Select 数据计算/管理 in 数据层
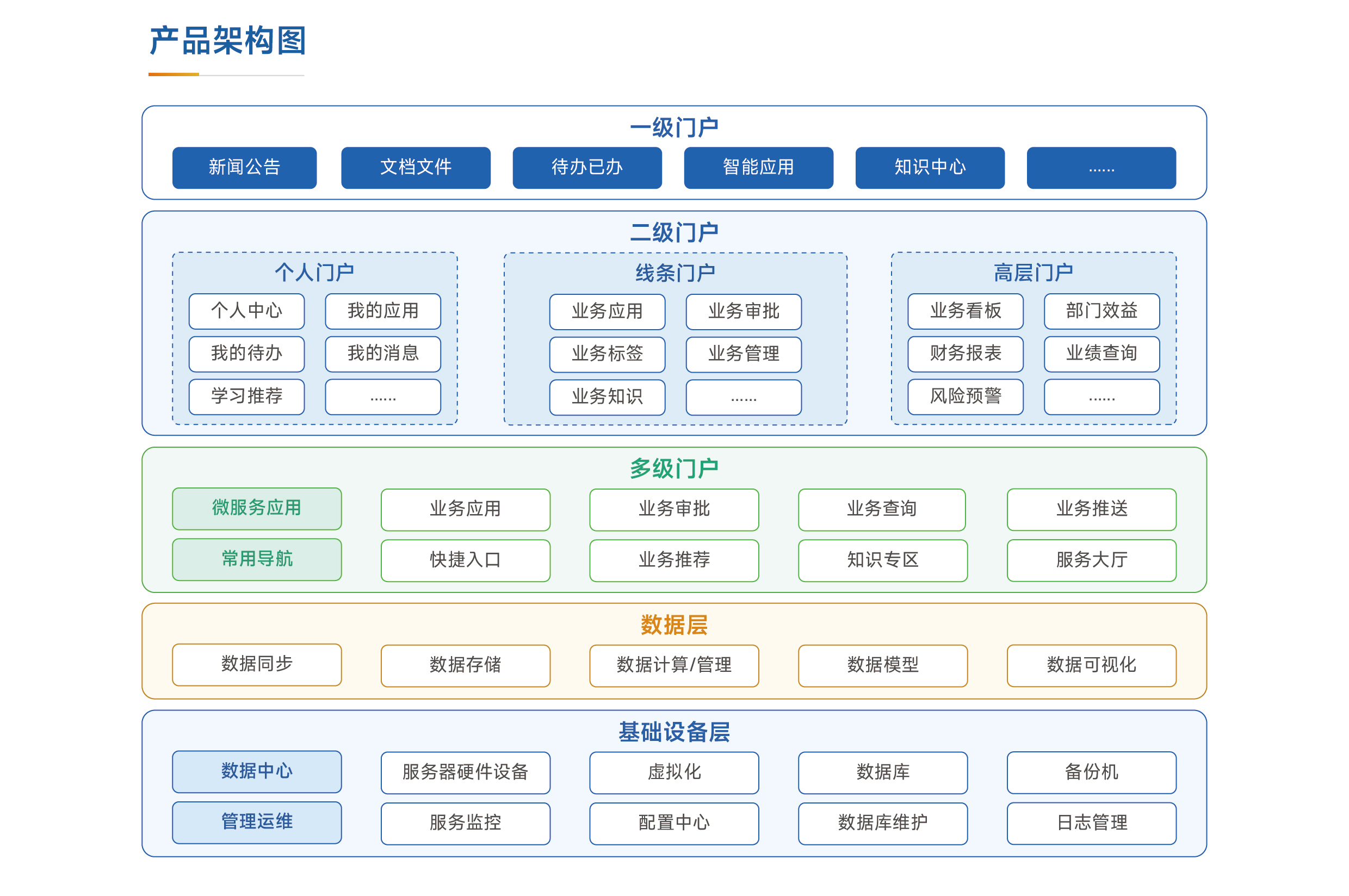 (x=673, y=666)
